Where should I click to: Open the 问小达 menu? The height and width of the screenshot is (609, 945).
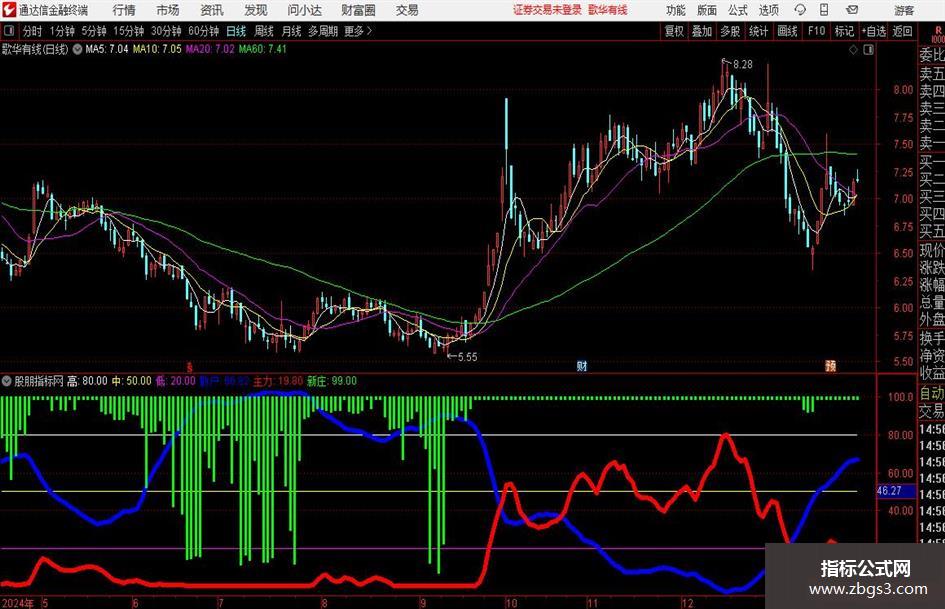(x=304, y=10)
